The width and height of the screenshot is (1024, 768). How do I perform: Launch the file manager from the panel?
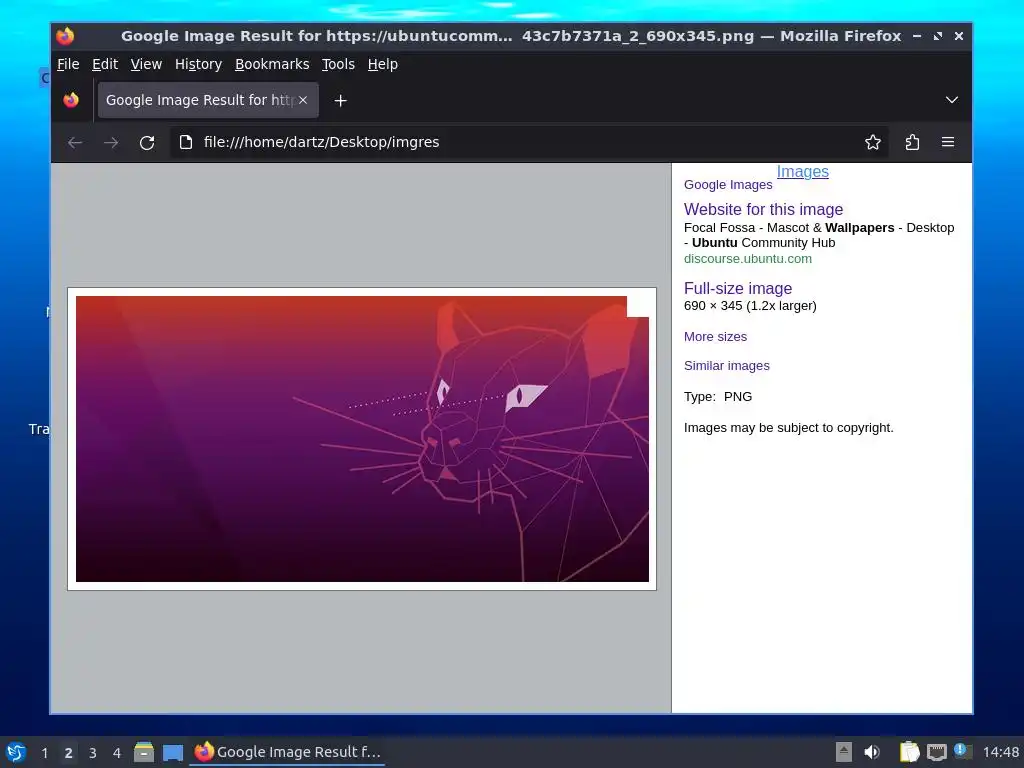tap(144, 752)
